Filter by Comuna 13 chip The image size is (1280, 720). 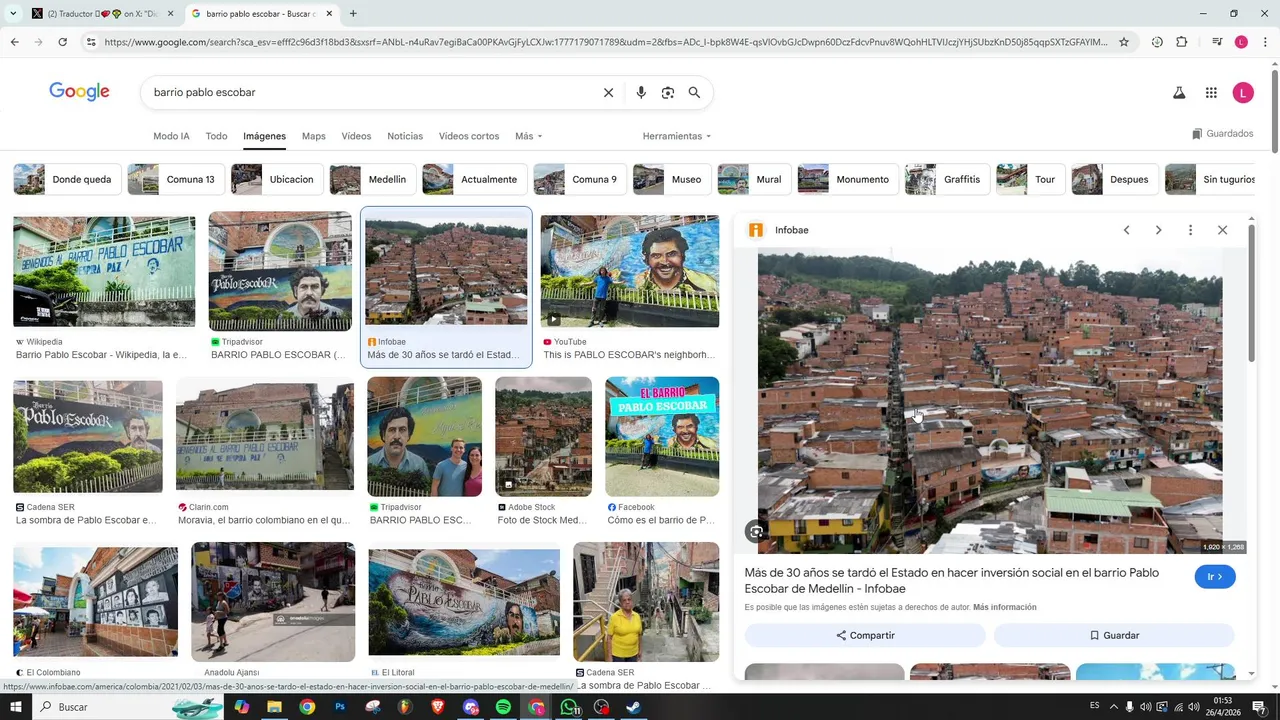(x=175, y=179)
